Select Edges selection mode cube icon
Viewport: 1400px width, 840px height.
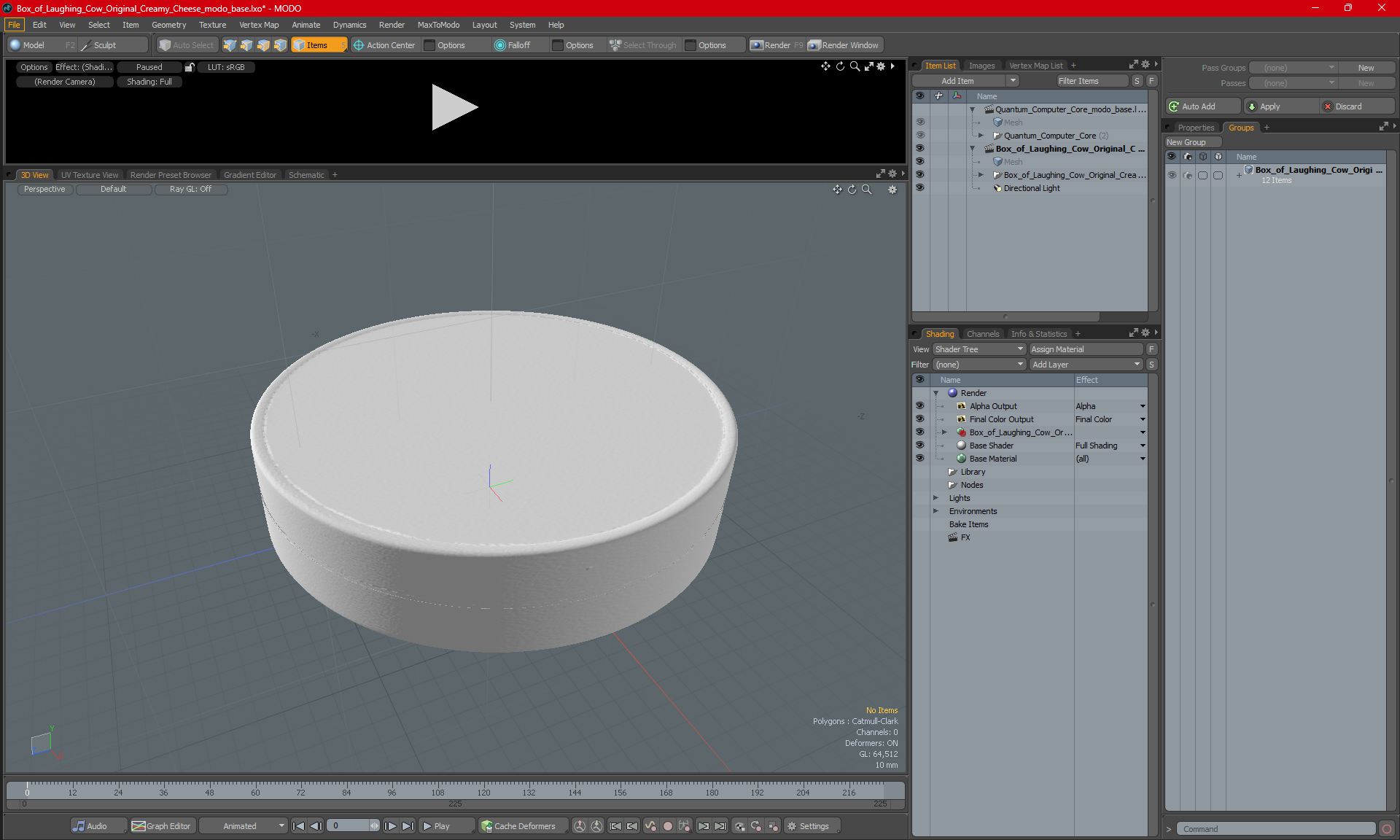point(246,45)
